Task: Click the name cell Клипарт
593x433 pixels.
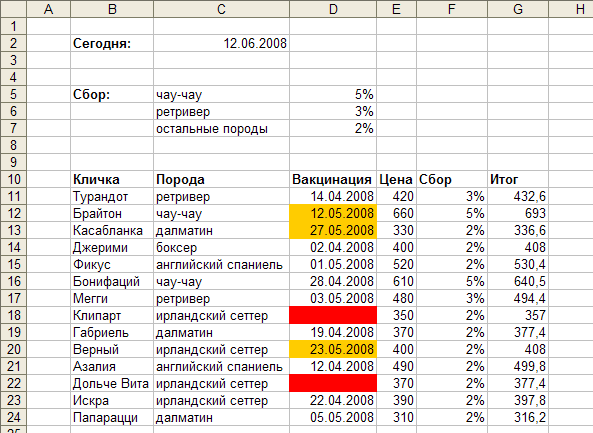Action: tap(112, 316)
